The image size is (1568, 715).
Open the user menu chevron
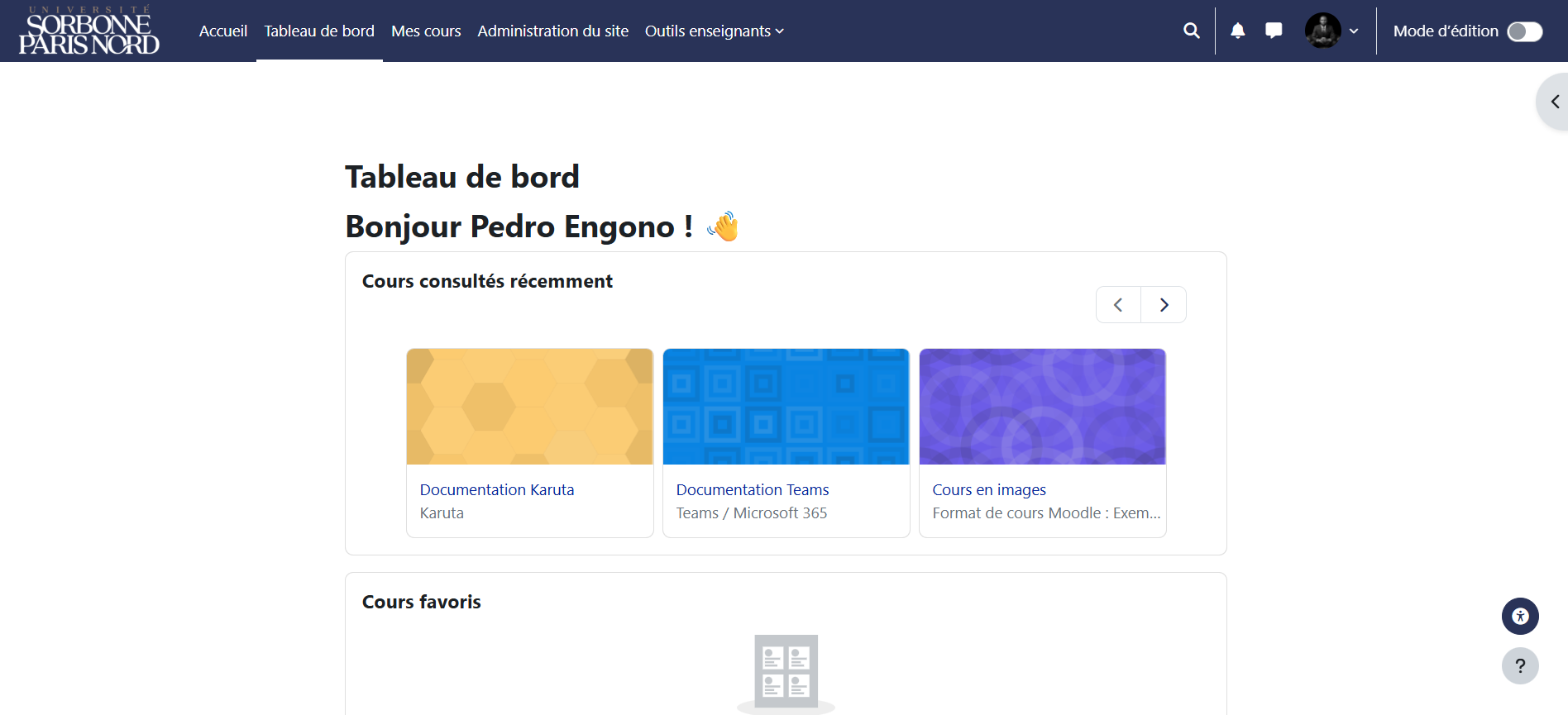[x=1354, y=31]
